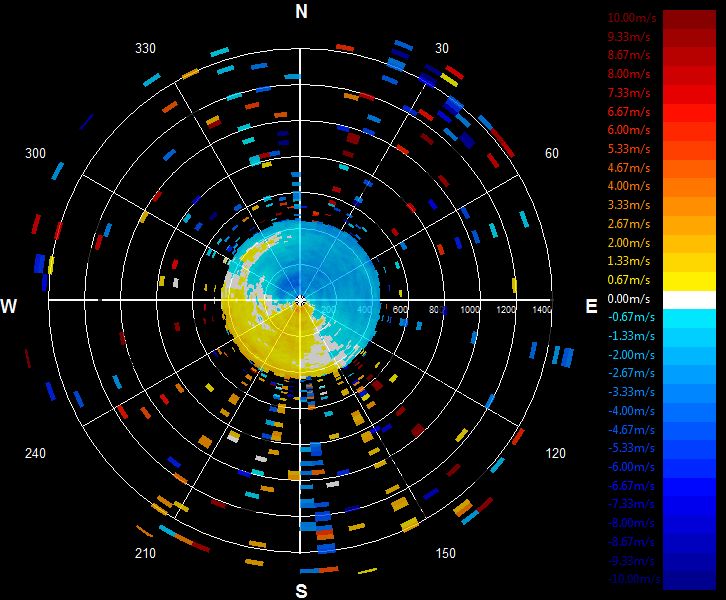Select the 60 degree azimuth label
The width and height of the screenshot is (726, 600).
(552, 153)
